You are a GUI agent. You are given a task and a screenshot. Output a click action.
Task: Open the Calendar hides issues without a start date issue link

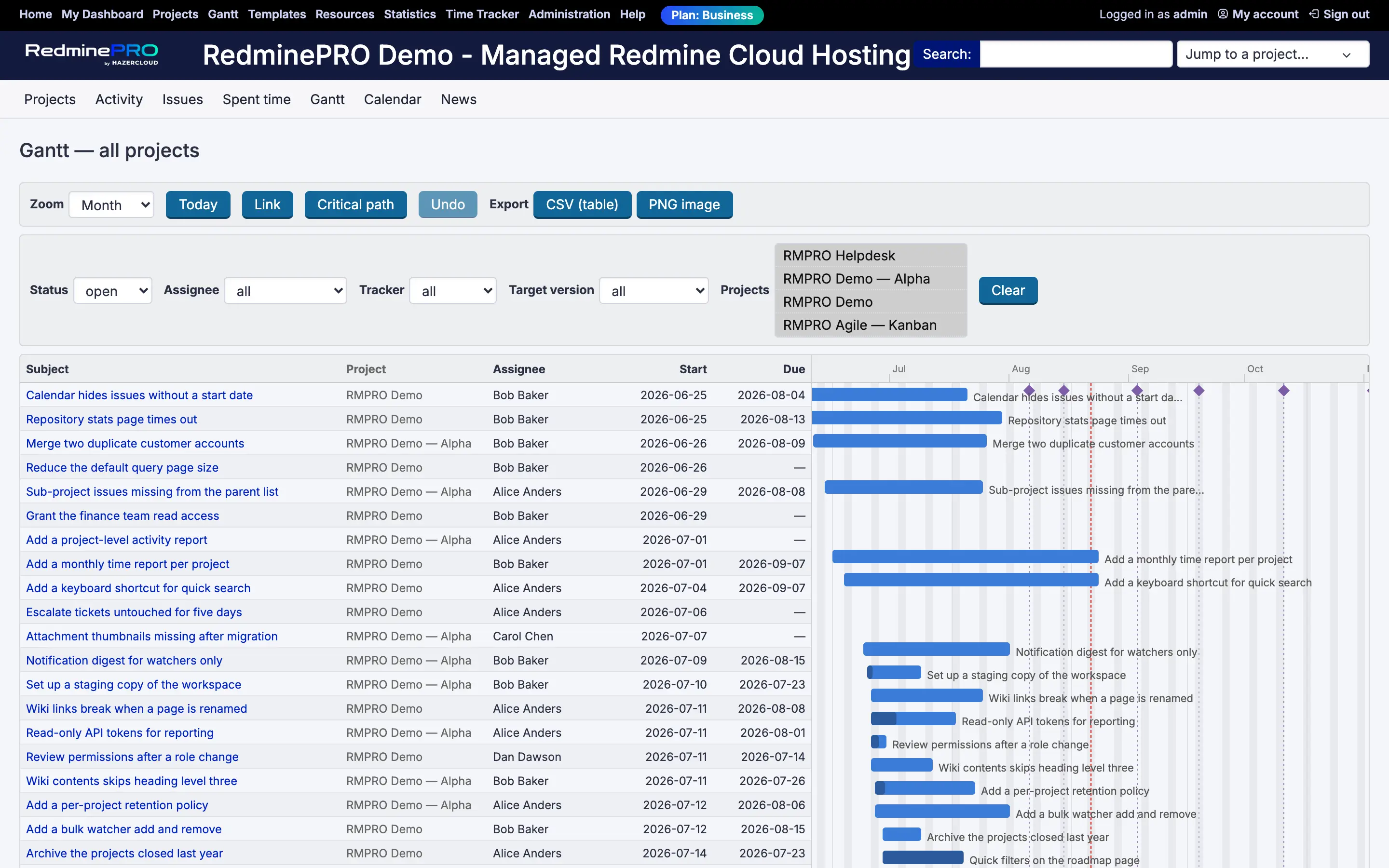139,395
